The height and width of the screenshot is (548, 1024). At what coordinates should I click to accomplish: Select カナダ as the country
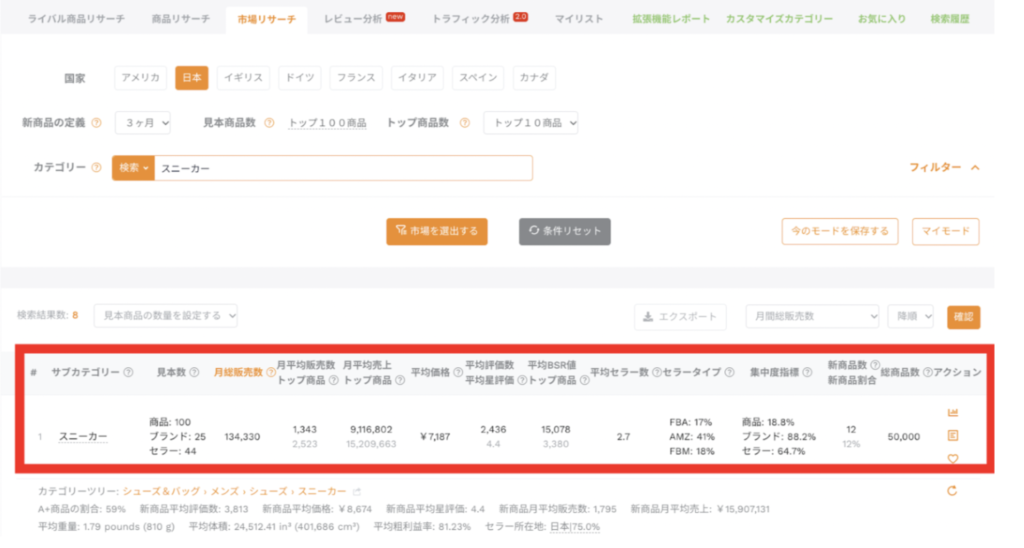534,78
